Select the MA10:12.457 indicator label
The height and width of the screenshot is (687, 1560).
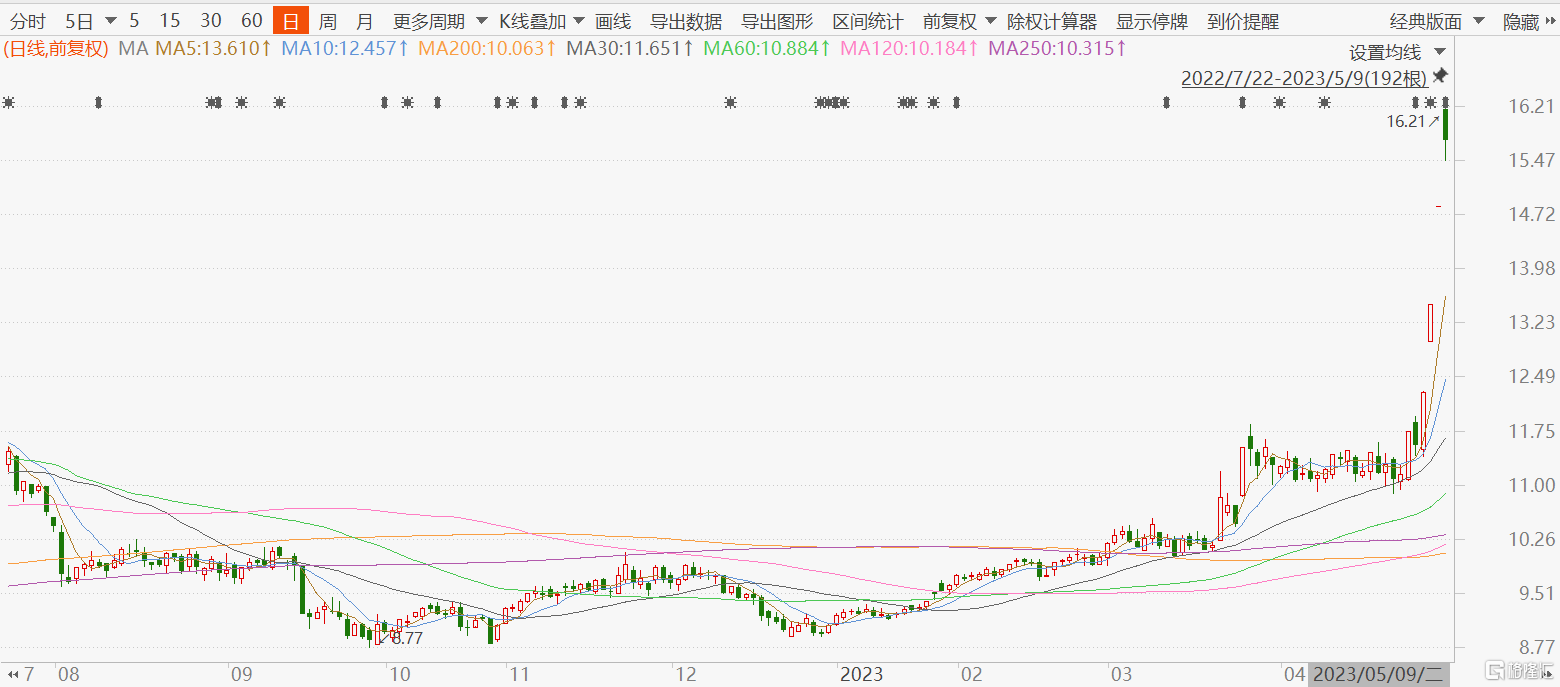click(344, 48)
